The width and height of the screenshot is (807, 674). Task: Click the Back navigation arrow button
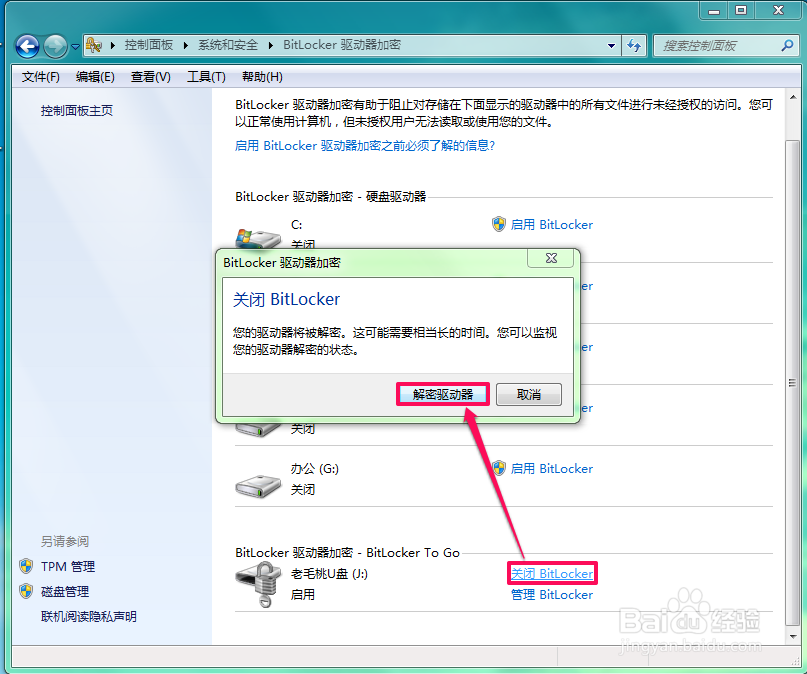click(x=27, y=46)
